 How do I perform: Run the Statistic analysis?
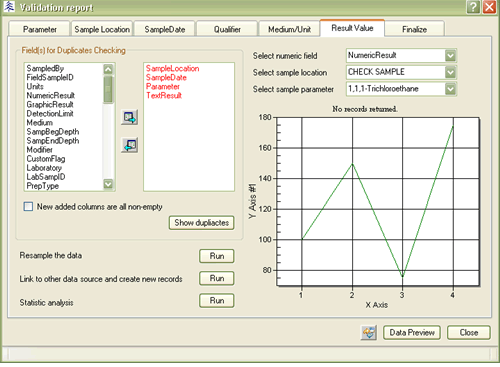pos(217,301)
